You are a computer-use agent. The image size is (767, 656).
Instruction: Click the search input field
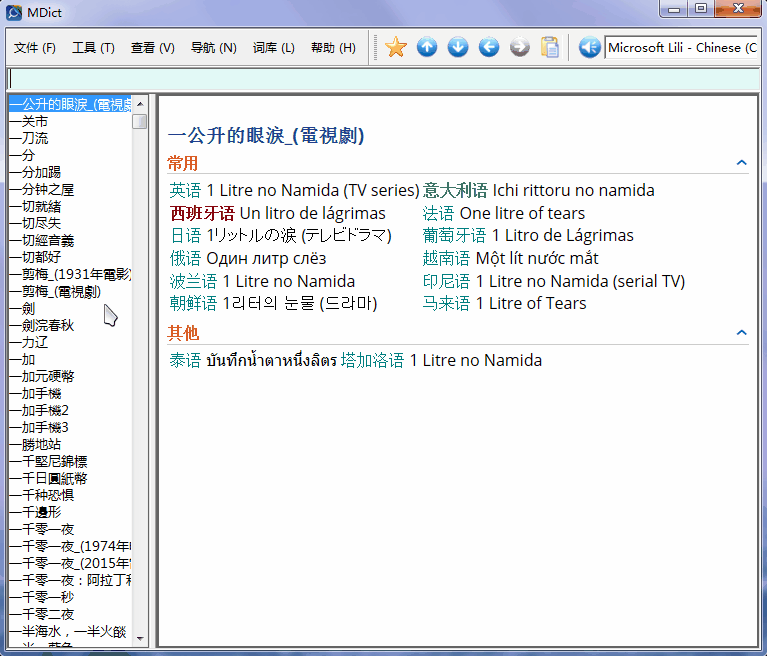click(384, 79)
